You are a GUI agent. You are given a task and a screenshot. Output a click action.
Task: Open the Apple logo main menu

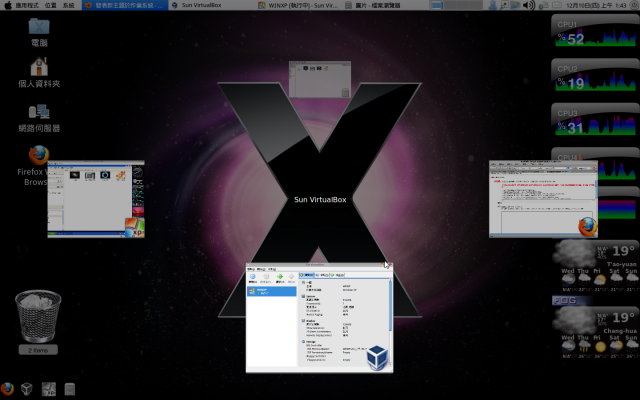click(7, 5)
